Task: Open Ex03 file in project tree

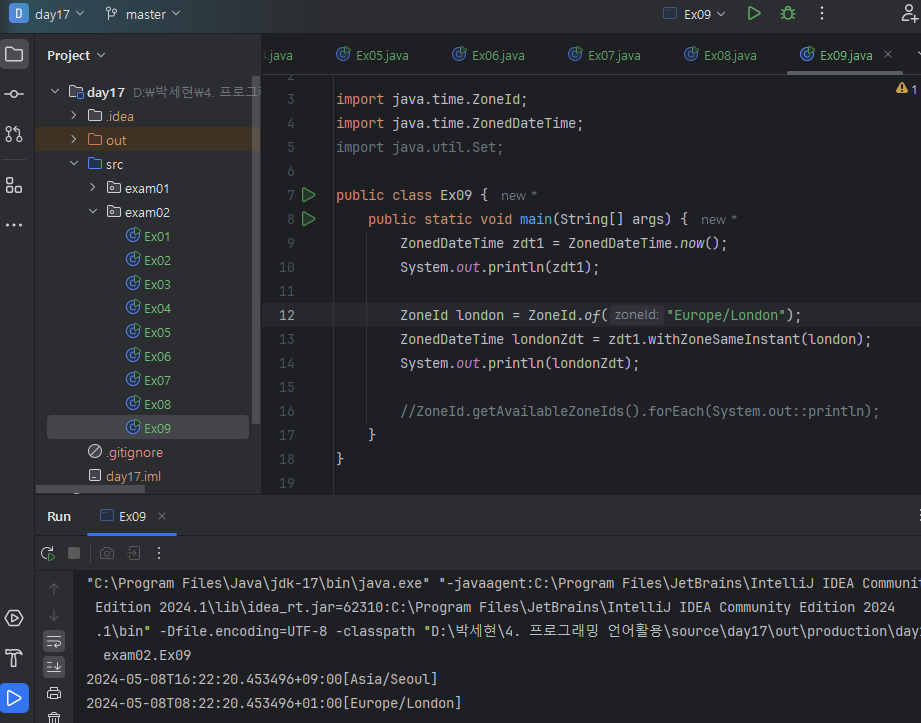Action: [157, 284]
